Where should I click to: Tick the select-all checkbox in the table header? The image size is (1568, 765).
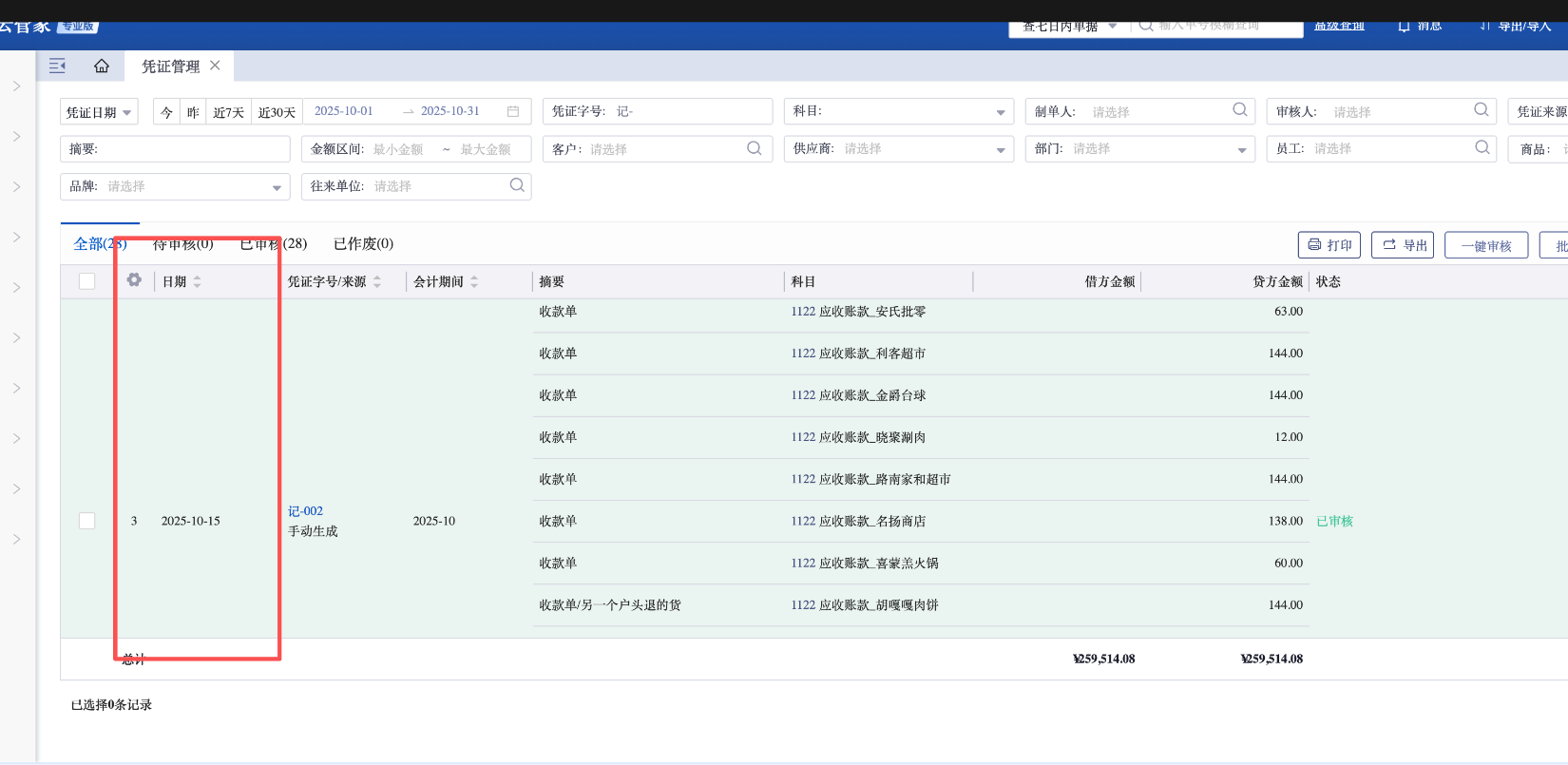[87, 281]
